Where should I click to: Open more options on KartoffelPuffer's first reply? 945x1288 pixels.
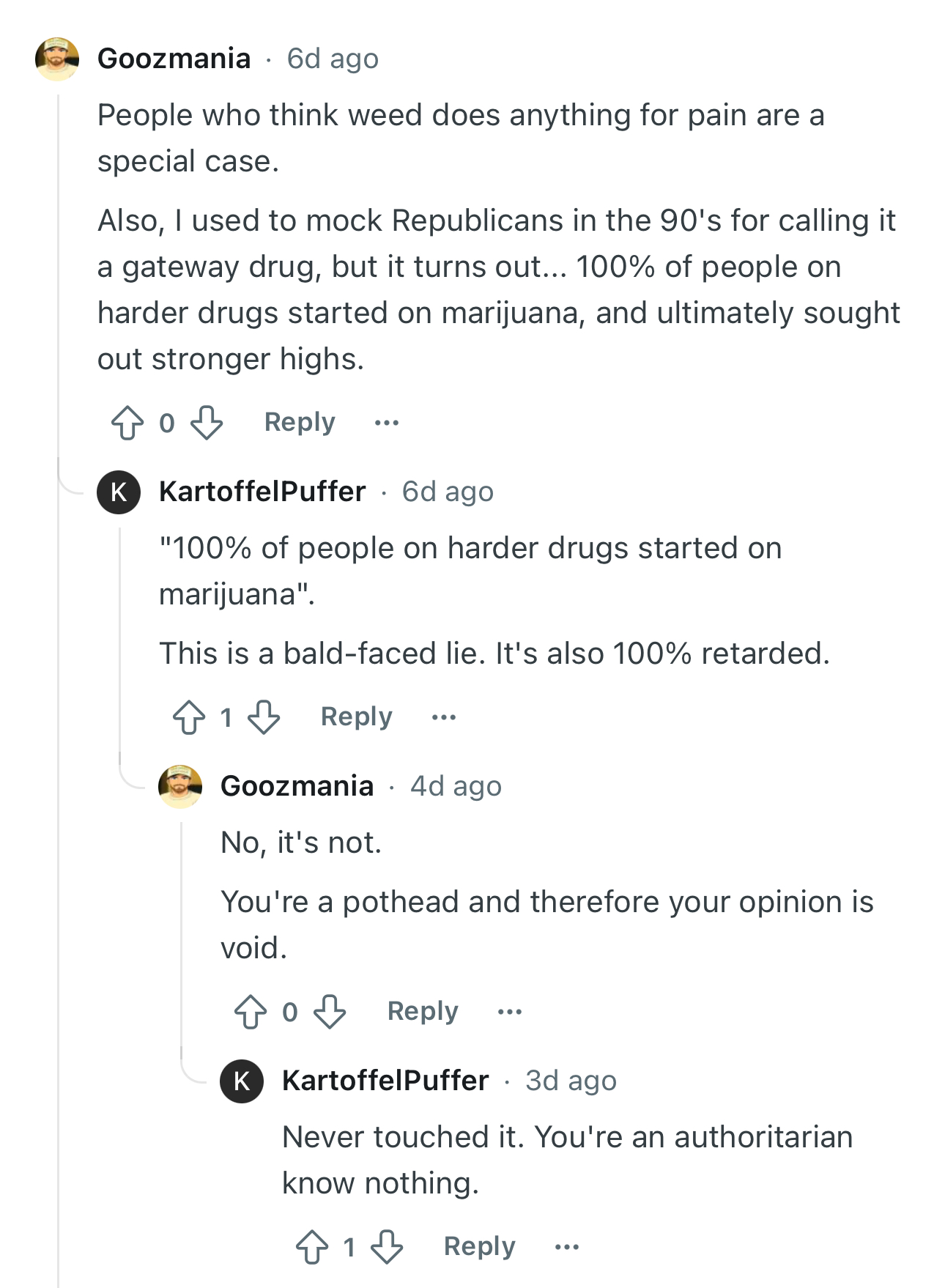click(x=444, y=717)
